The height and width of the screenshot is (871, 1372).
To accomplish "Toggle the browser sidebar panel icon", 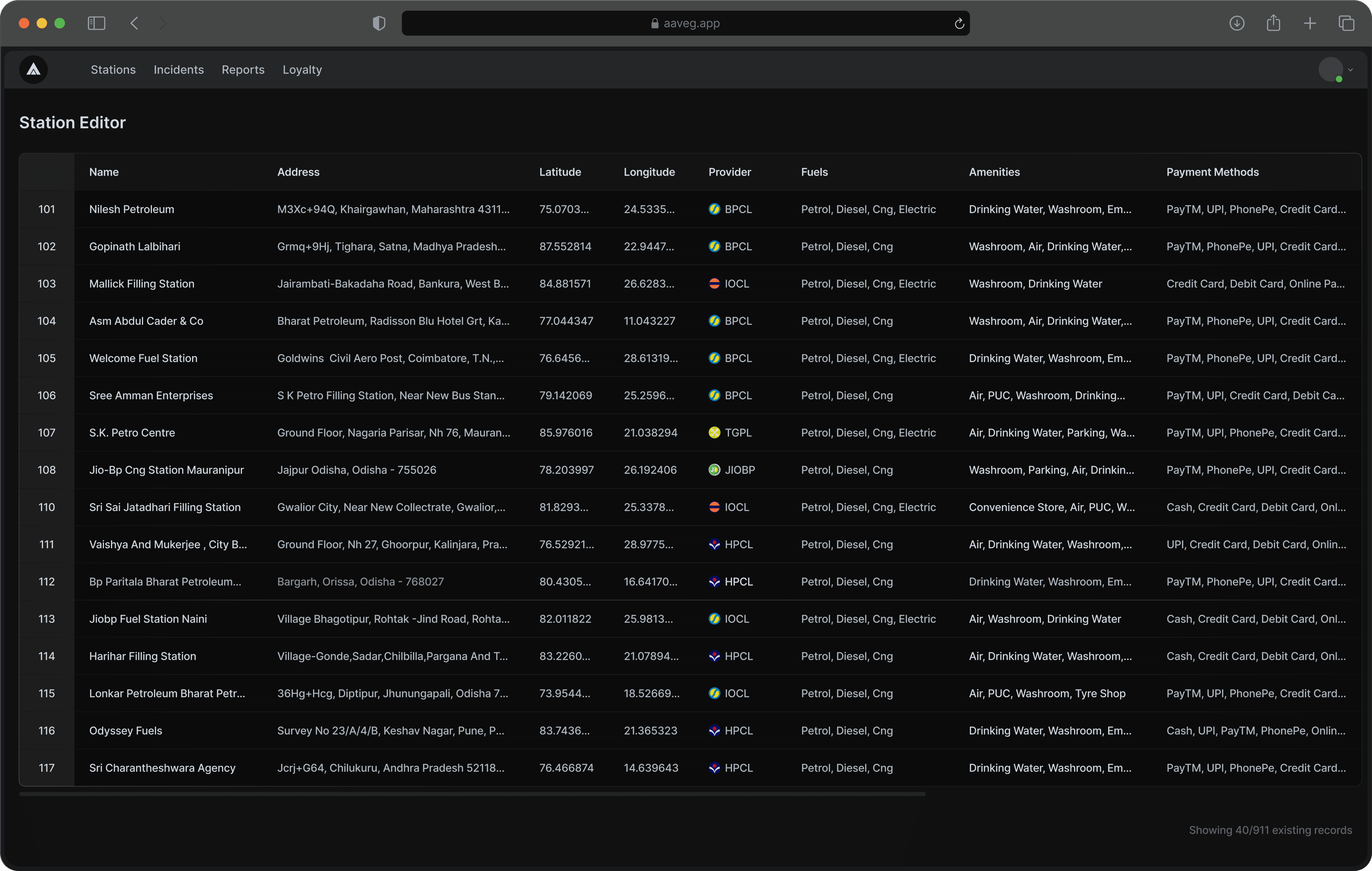I will (x=96, y=23).
